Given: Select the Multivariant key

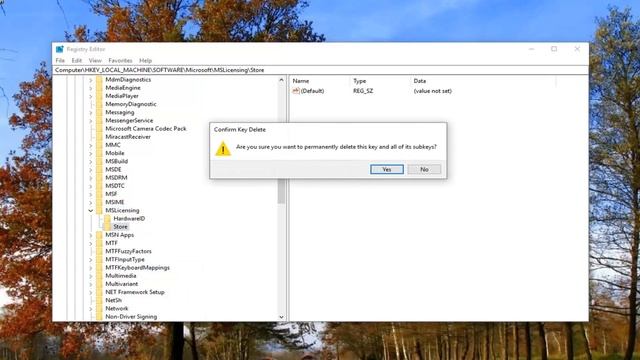Looking at the screenshot, I should click(122, 284).
